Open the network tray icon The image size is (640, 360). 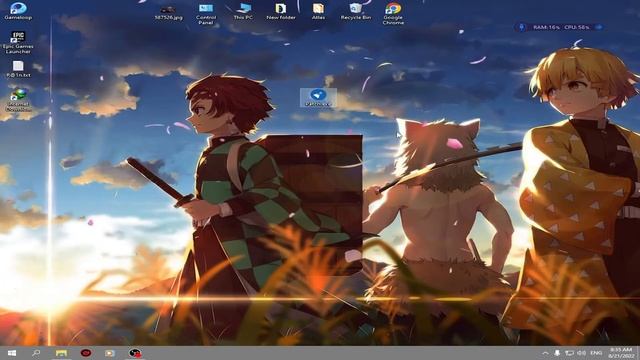(x=569, y=353)
